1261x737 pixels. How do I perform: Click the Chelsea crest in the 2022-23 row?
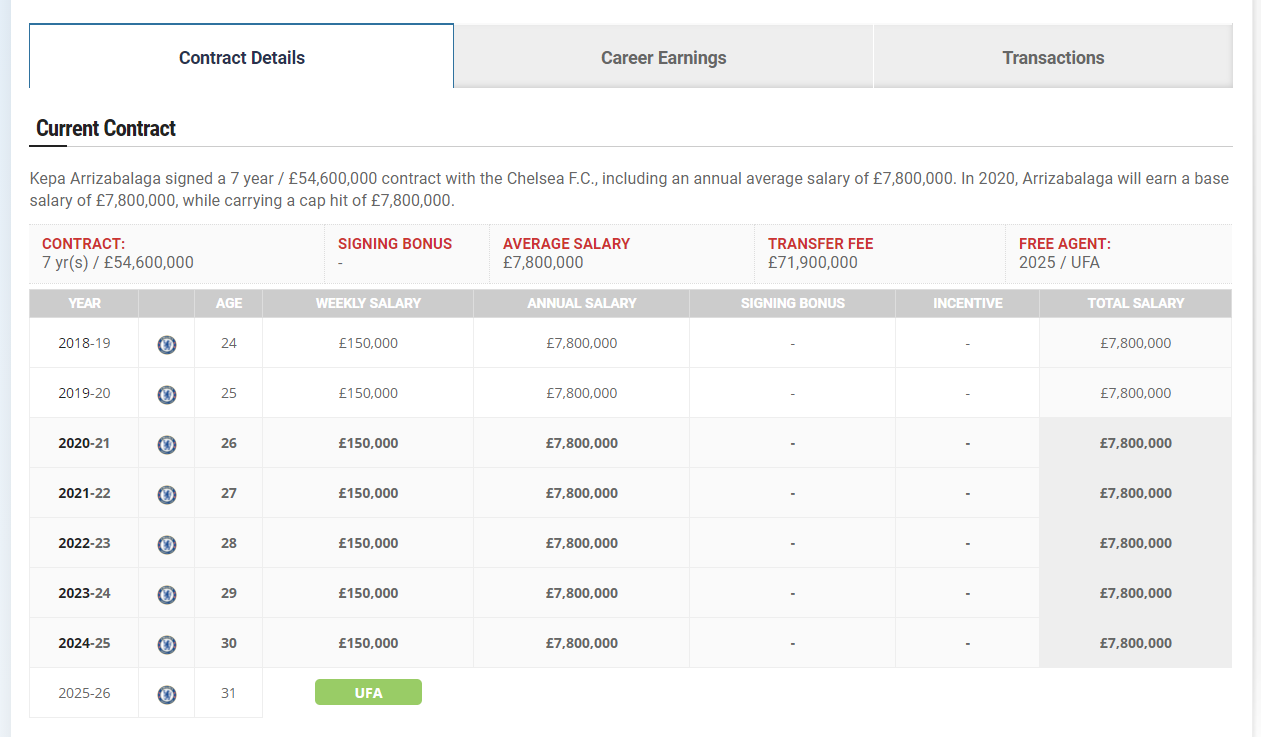click(x=167, y=544)
